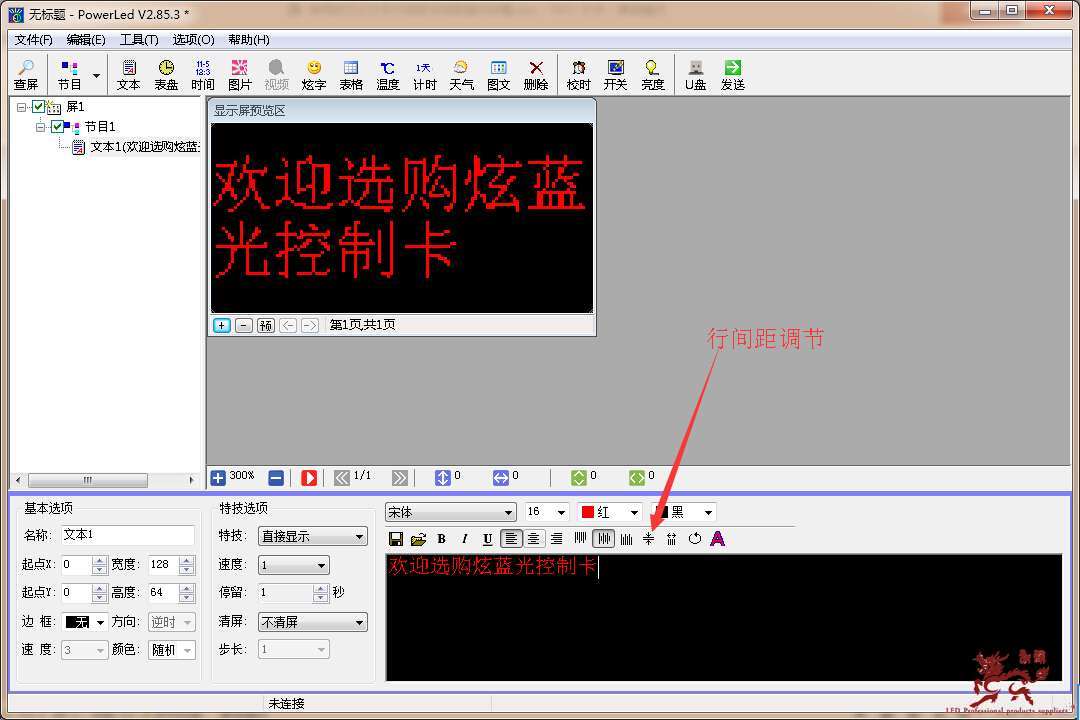The image size is (1080, 720).
Task: Open the 选项(O) menu
Action: point(194,40)
